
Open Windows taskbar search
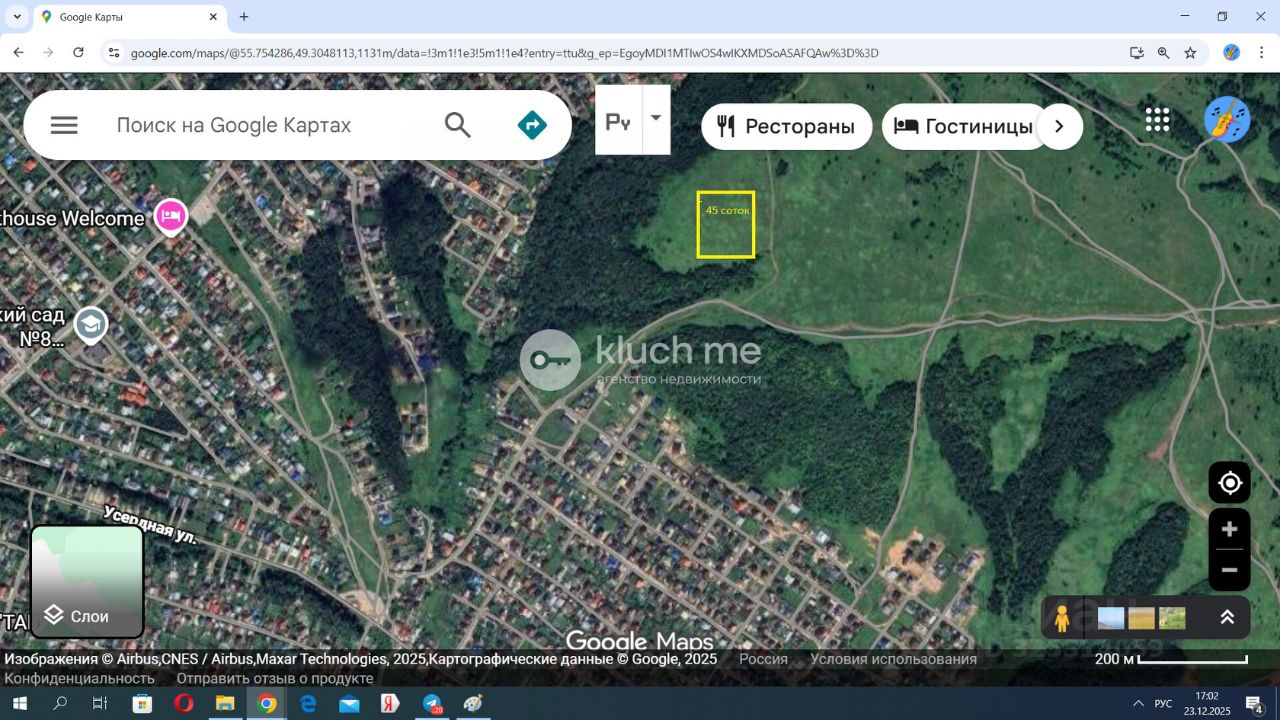click(60, 704)
